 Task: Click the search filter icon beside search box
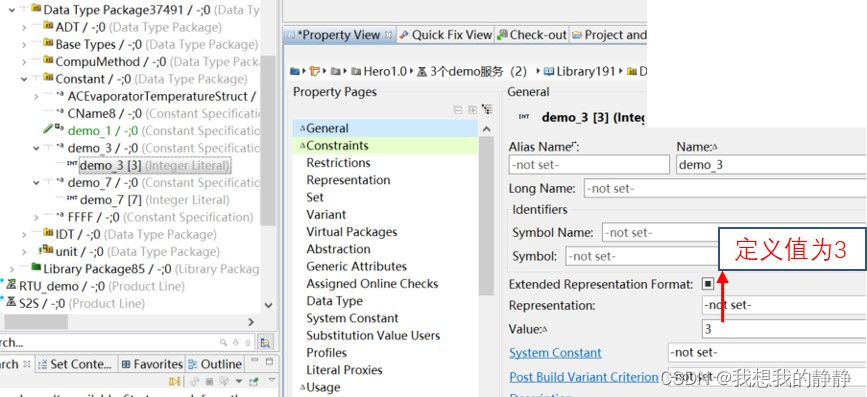265,343
